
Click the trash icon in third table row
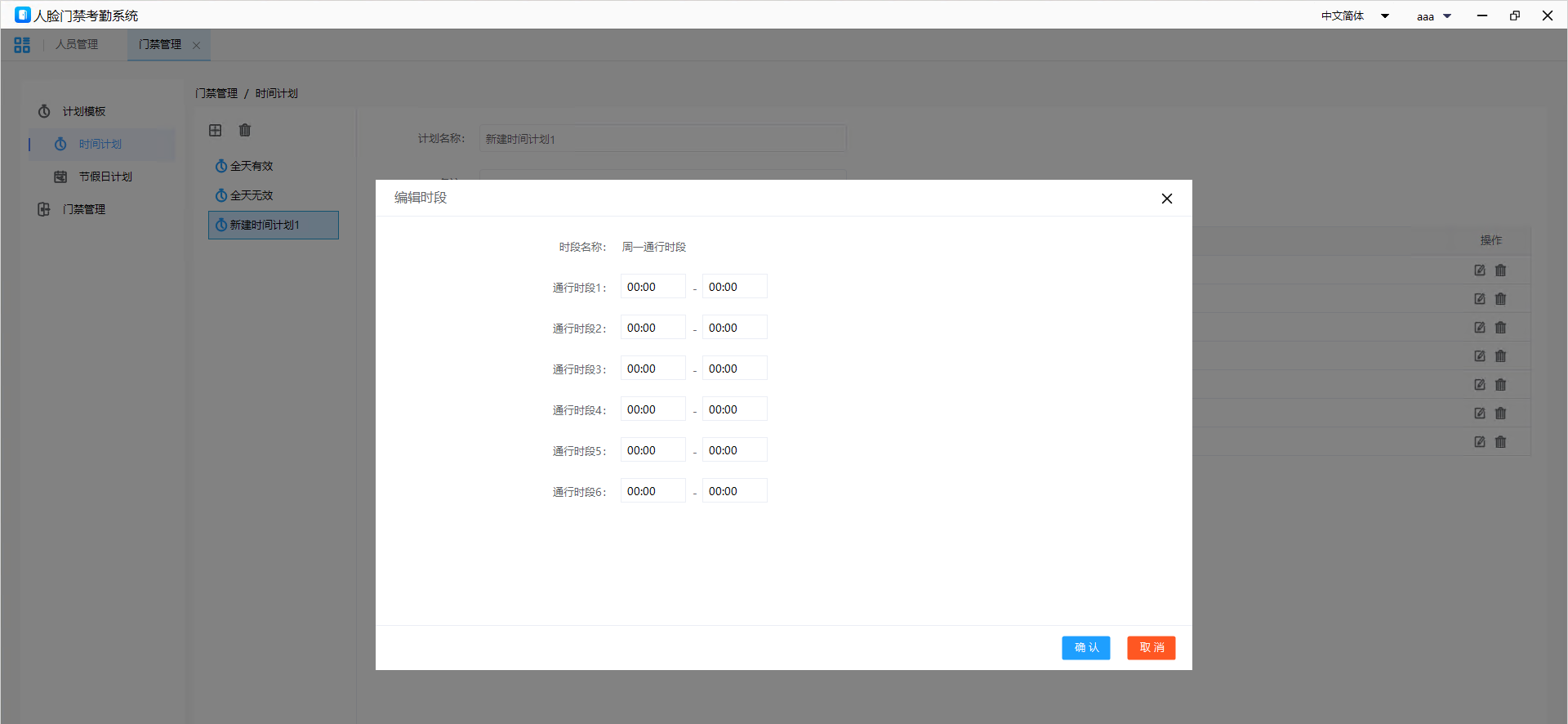[x=1500, y=328]
